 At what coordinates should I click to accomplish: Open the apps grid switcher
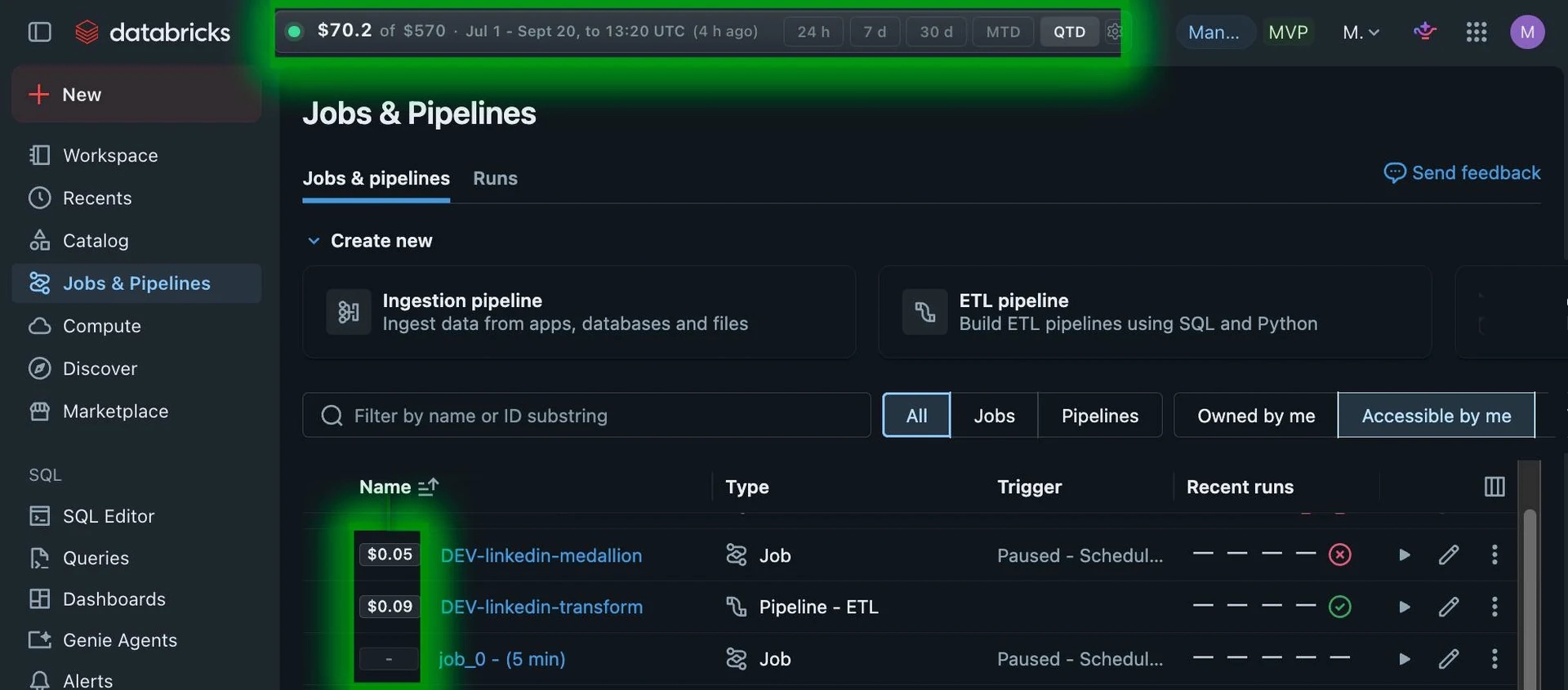[1476, 32]
